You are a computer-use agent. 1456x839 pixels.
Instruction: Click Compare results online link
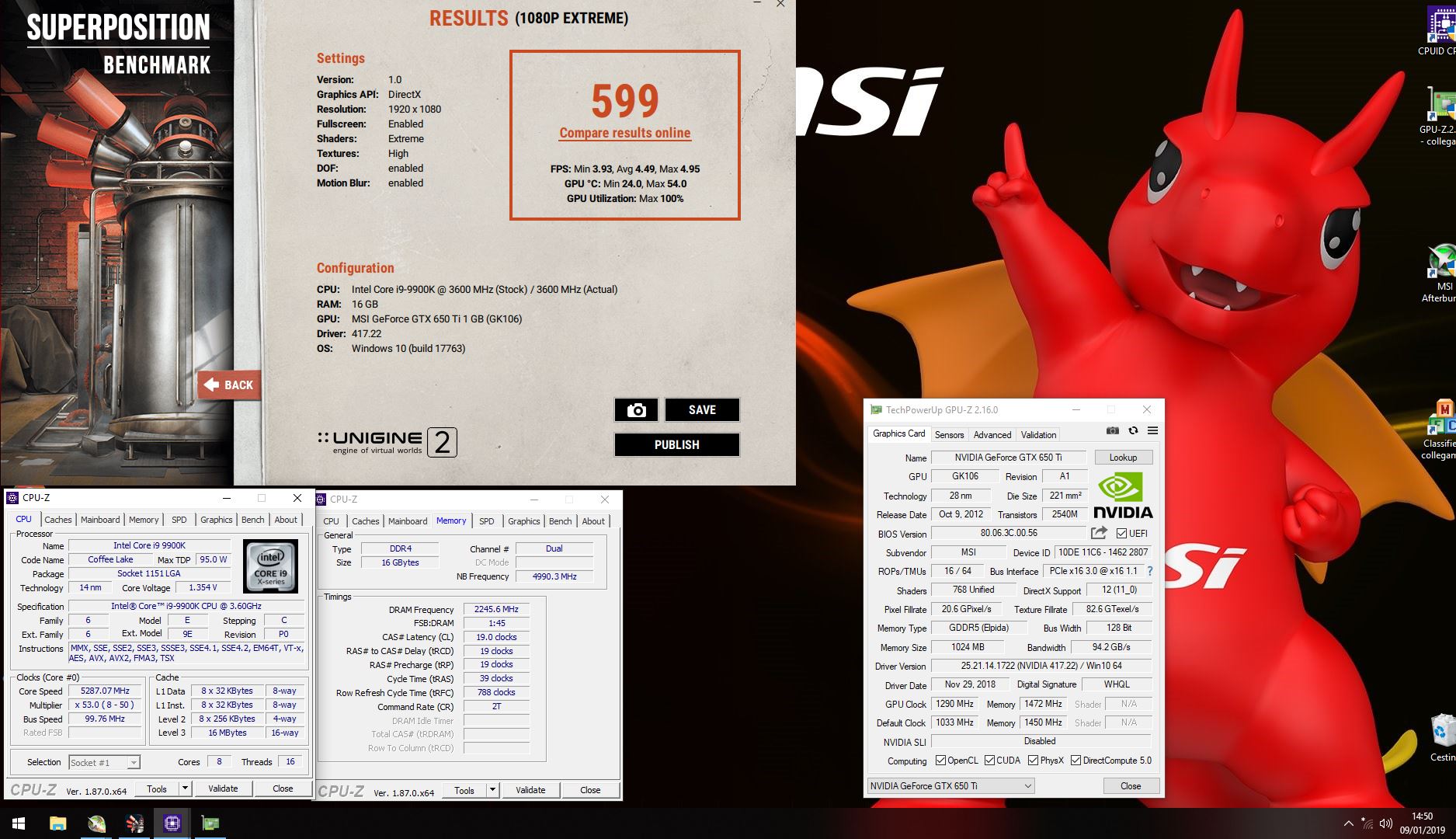tap(625, 133)
